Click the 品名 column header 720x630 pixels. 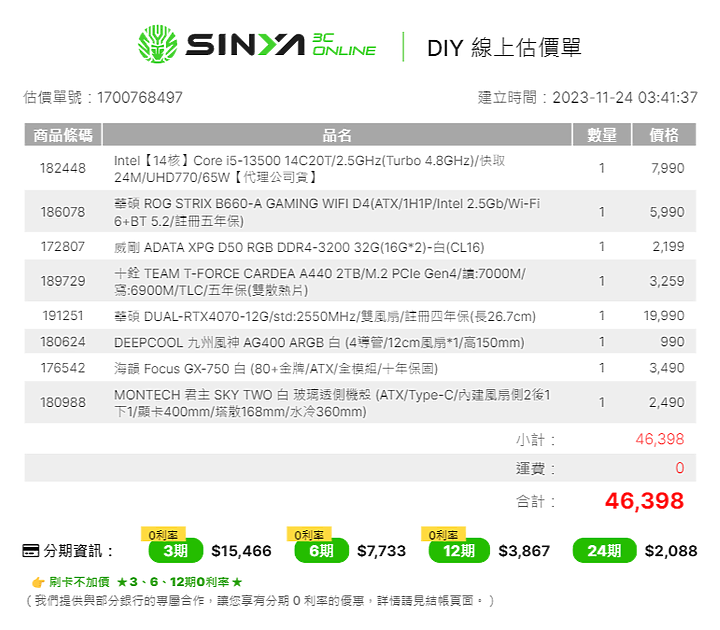coord(337,135)
